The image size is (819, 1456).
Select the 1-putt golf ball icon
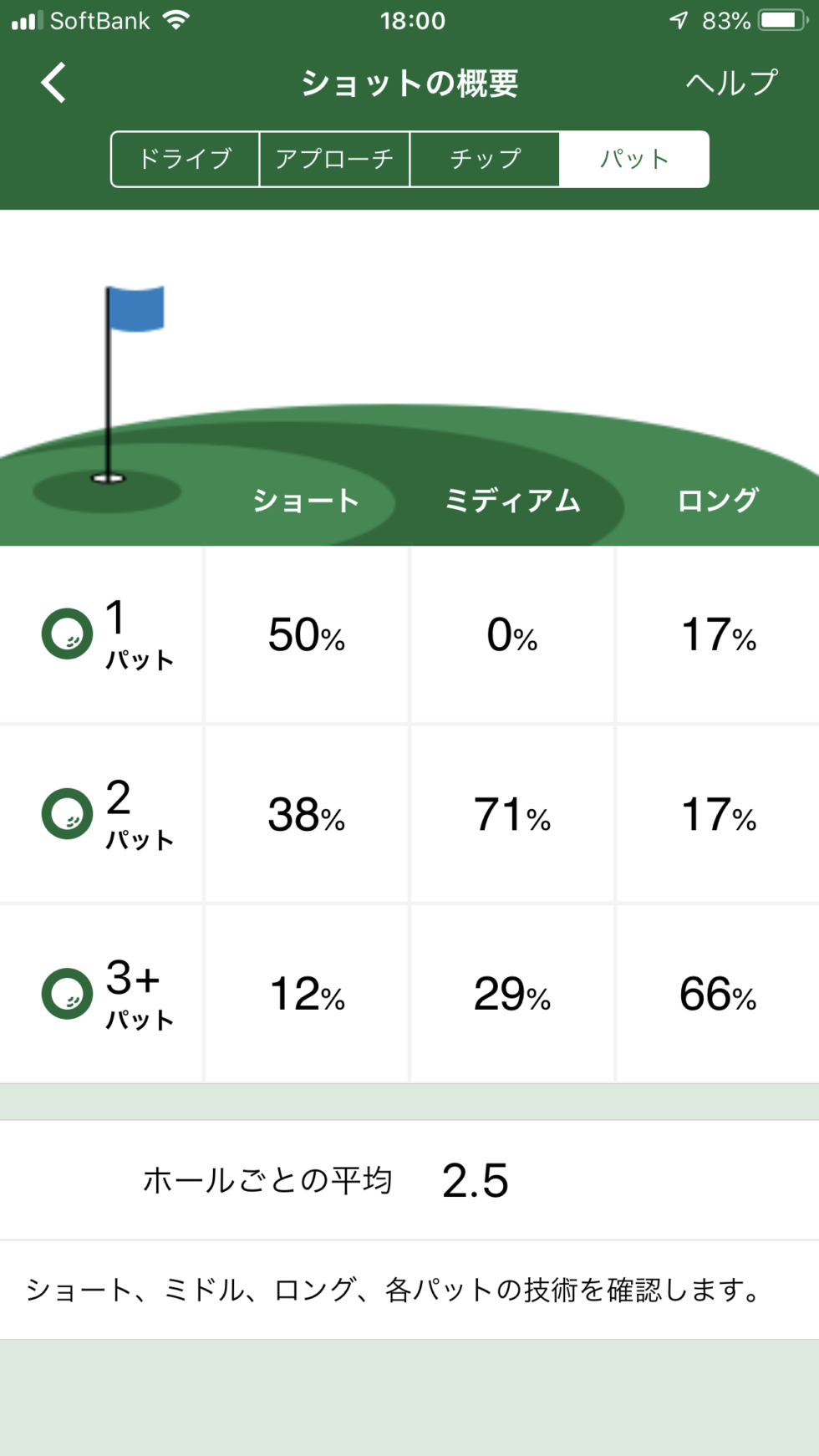pos(66,633)
